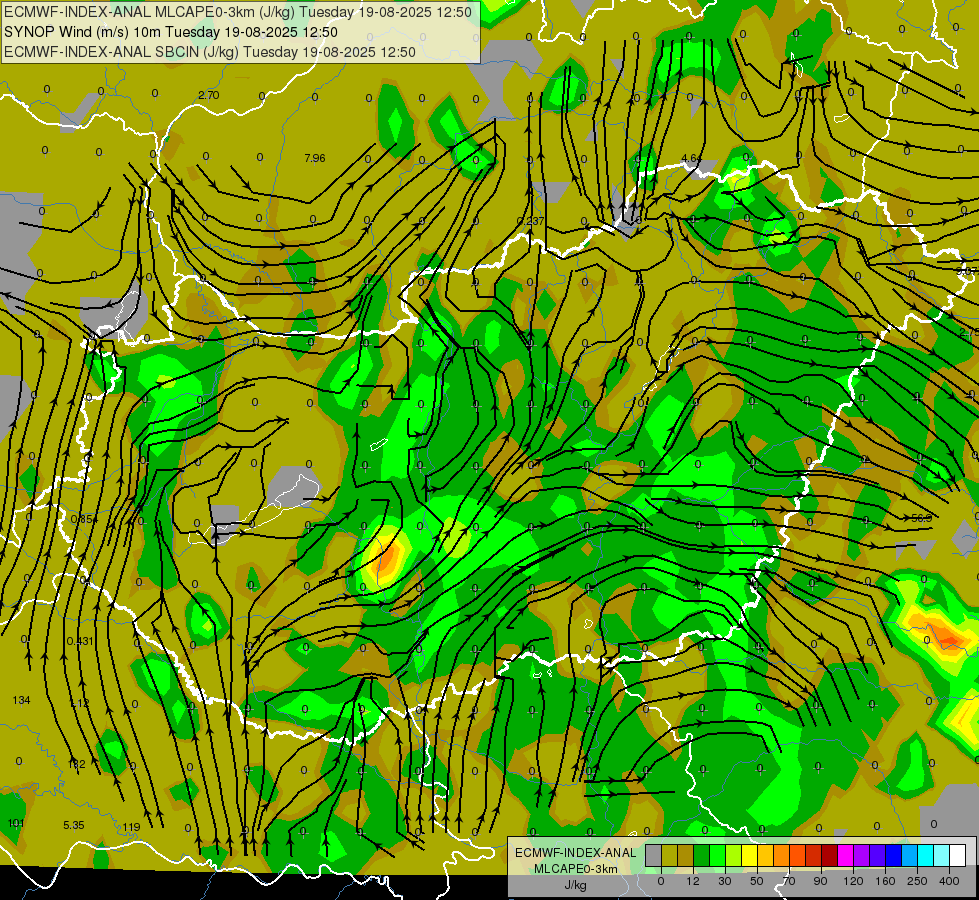The image size is (979, 900).
Task: Click the white swatch ending the legend
Action: click(958, 856)
